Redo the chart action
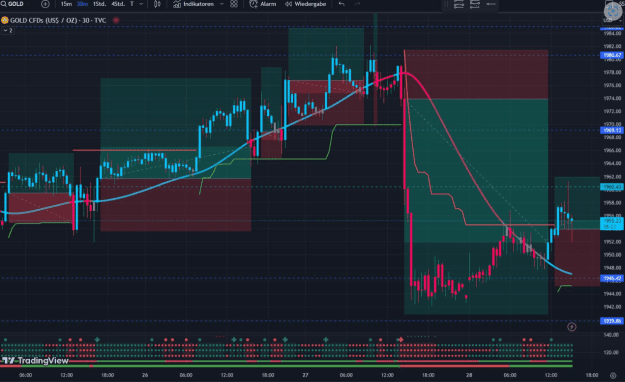Viewport: 625px width, 382px height. [357, 4]
